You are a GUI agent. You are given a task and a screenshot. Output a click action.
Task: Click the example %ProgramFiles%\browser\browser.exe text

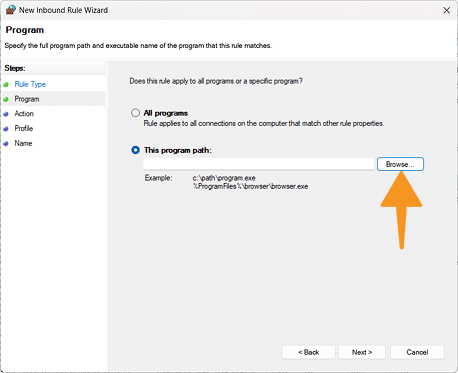pos(250,186)
